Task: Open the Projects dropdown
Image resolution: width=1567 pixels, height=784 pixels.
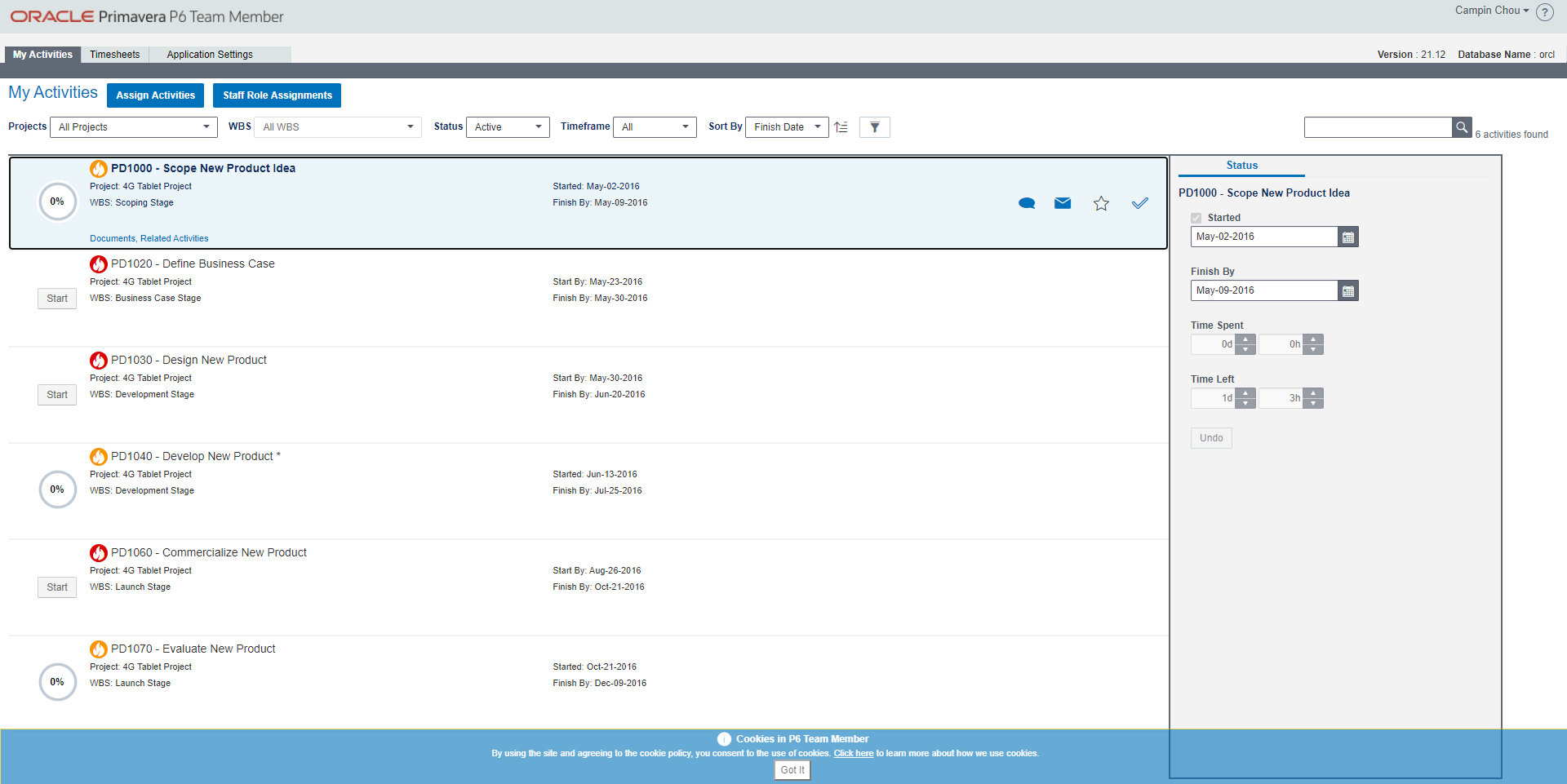Action: tap(206, 126)
